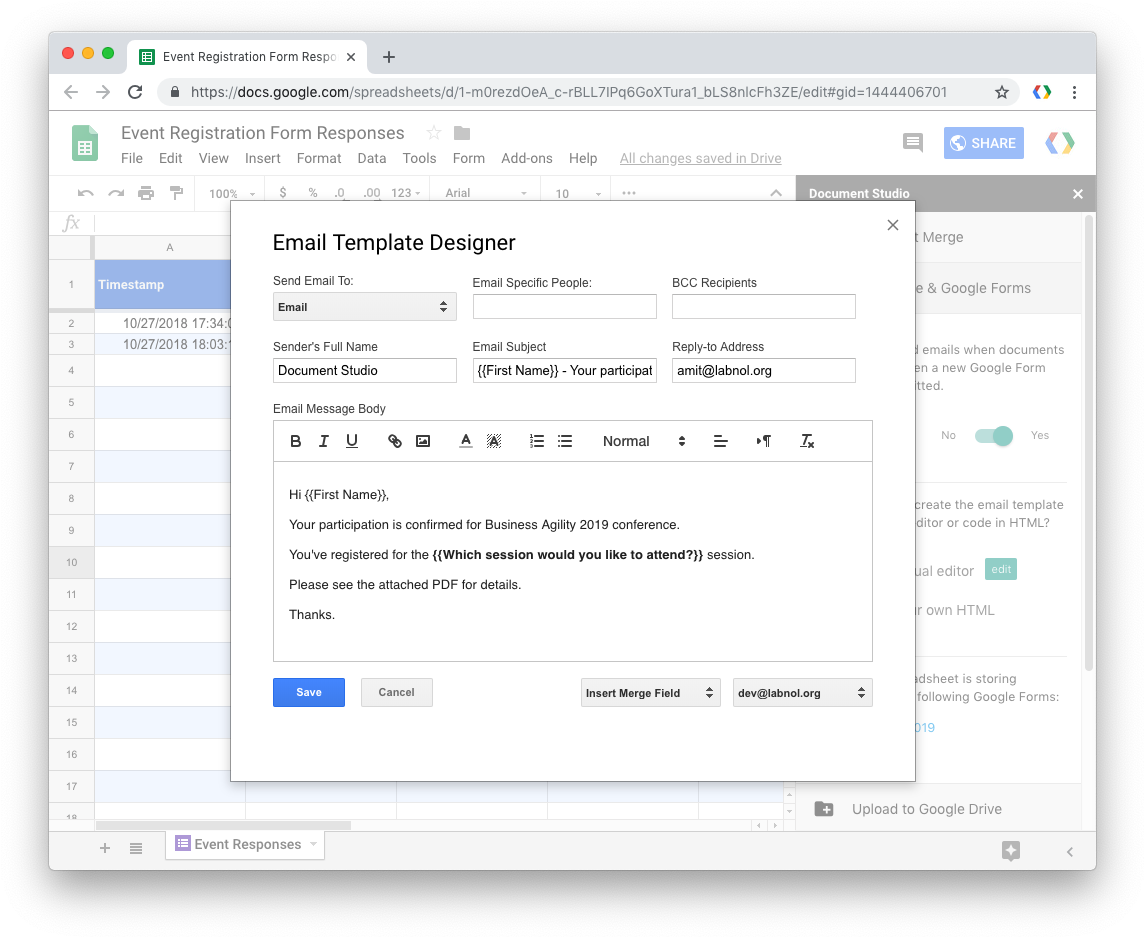1144x937 pixels.
Task: Open the text color picker
Action: [465, 440]
